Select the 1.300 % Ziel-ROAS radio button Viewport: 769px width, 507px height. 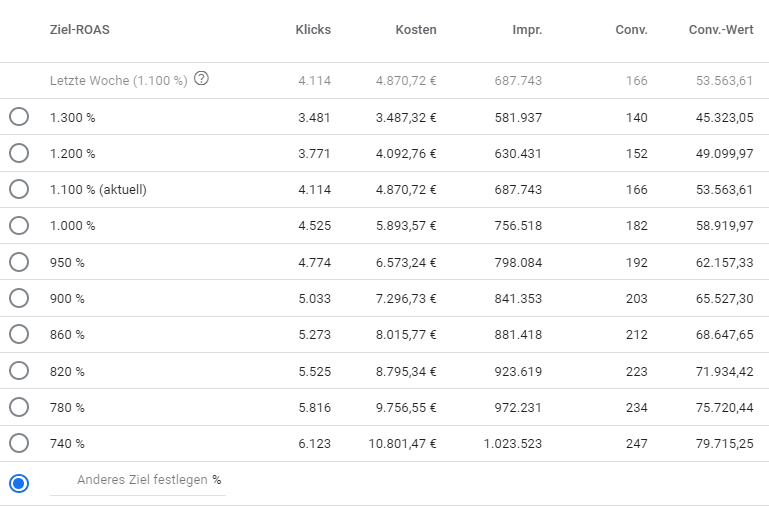point(19,117)
